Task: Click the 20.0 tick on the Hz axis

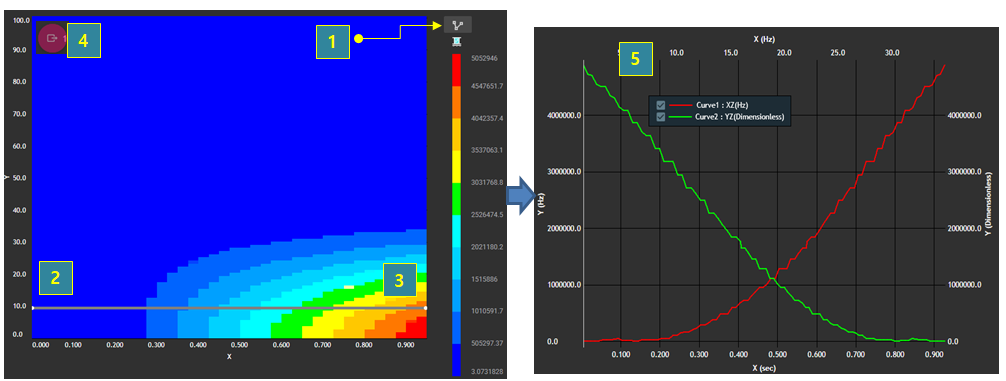Action: click(783, 53)
